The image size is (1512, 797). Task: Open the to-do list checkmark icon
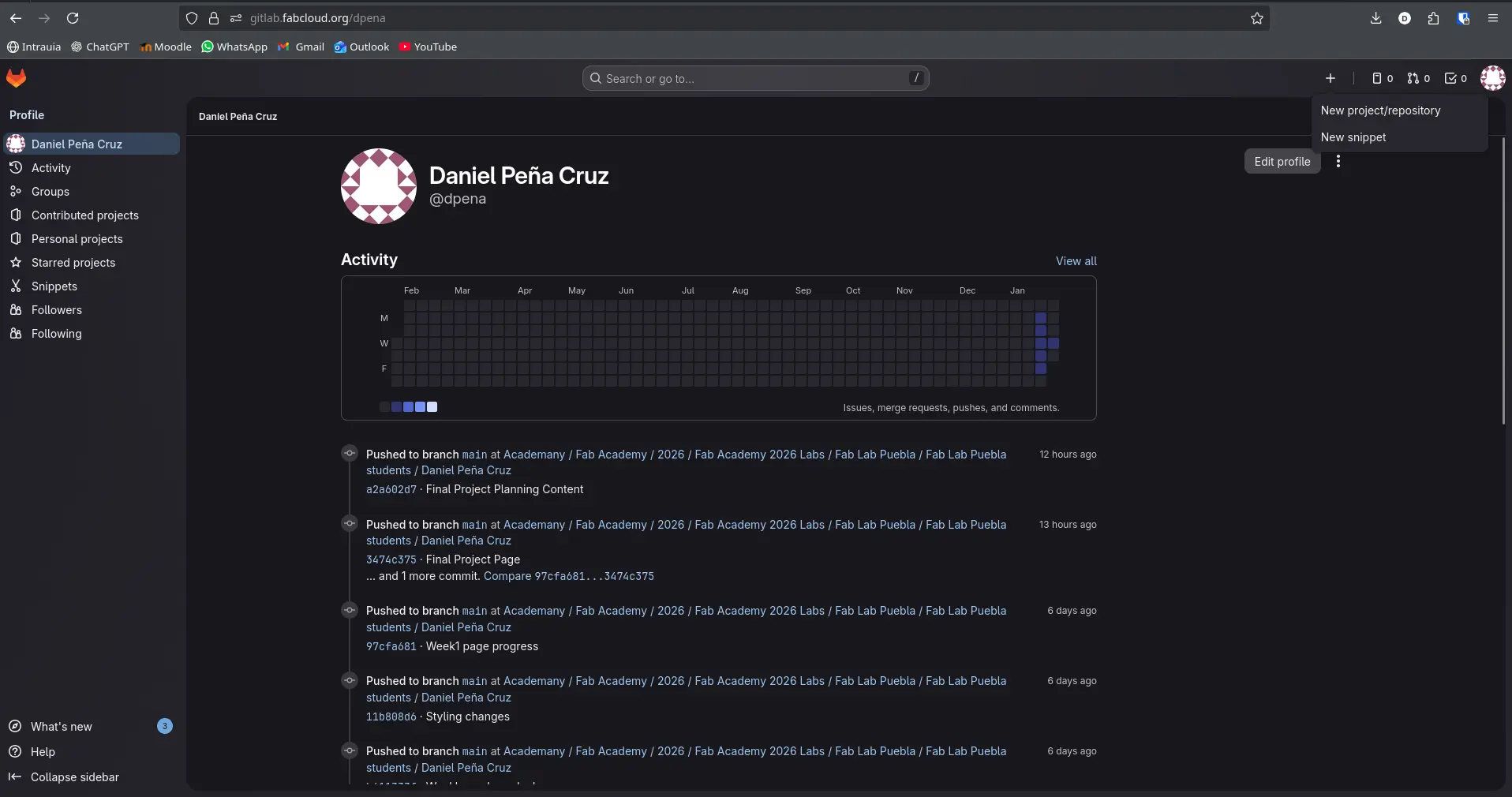[1450, 78]
